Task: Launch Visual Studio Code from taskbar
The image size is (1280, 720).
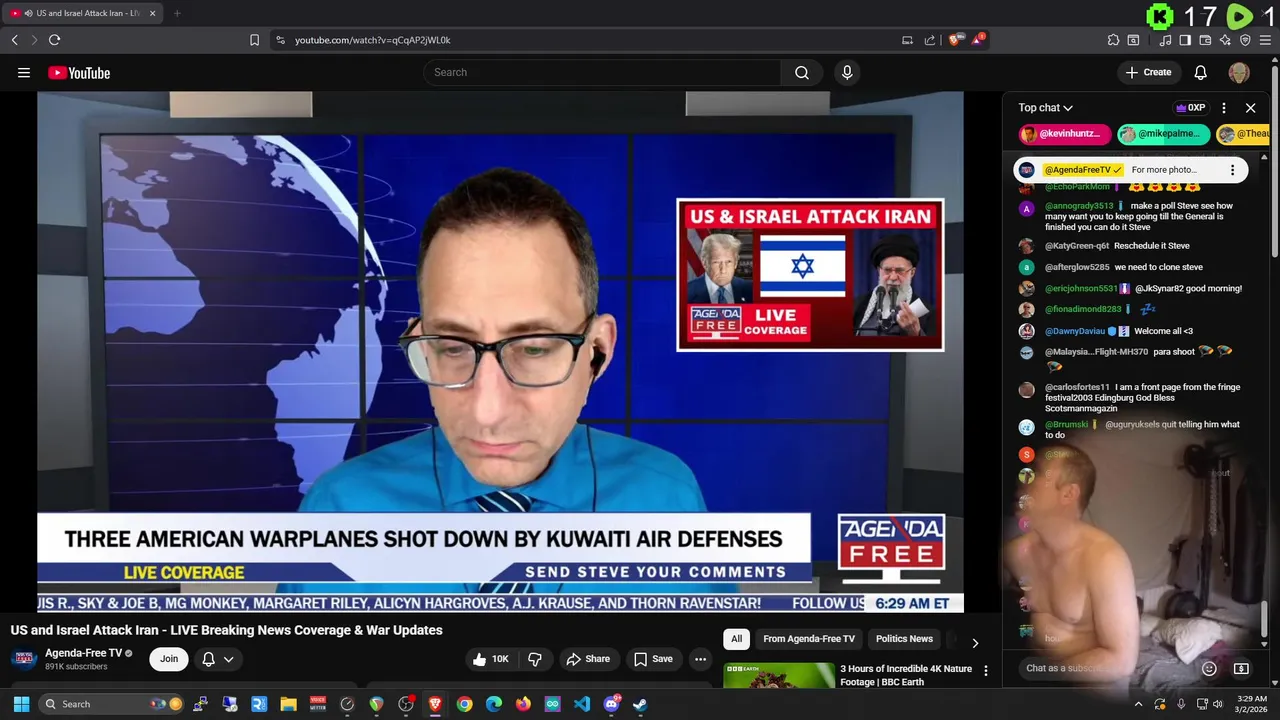Action: click(581, 704)
